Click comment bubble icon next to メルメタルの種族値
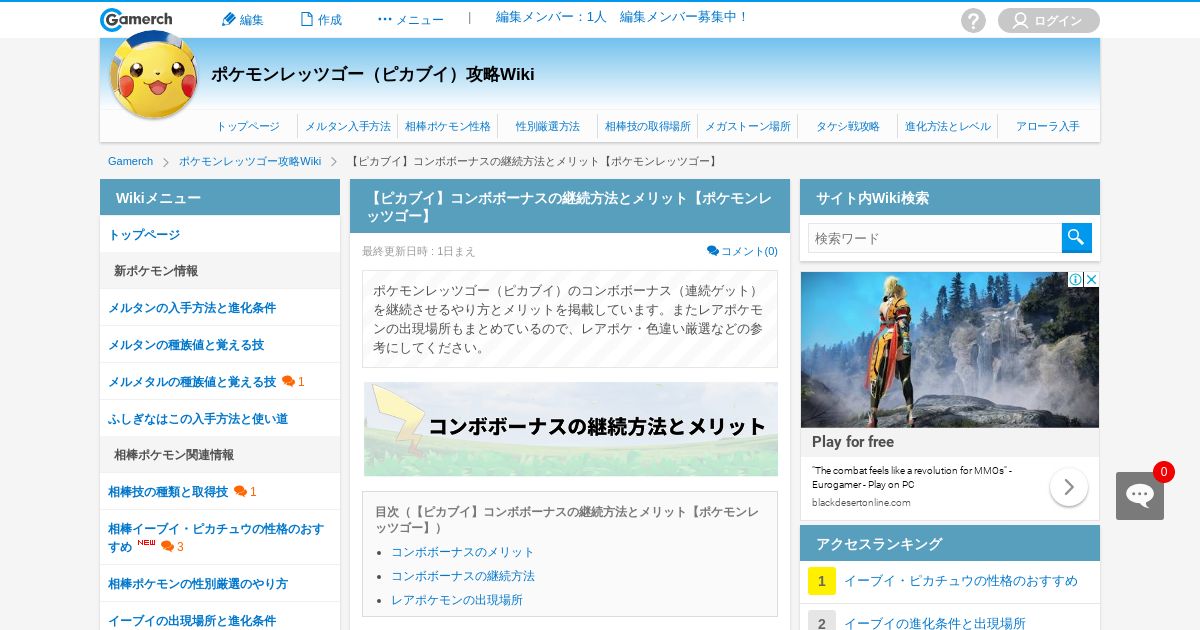This screenshot has height=630, width=1200. 288,381
